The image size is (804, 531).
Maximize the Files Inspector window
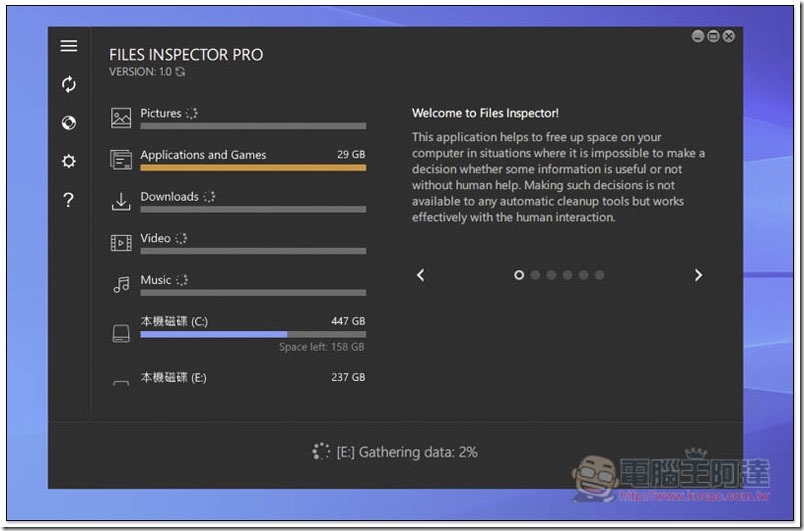click(713, 36)
